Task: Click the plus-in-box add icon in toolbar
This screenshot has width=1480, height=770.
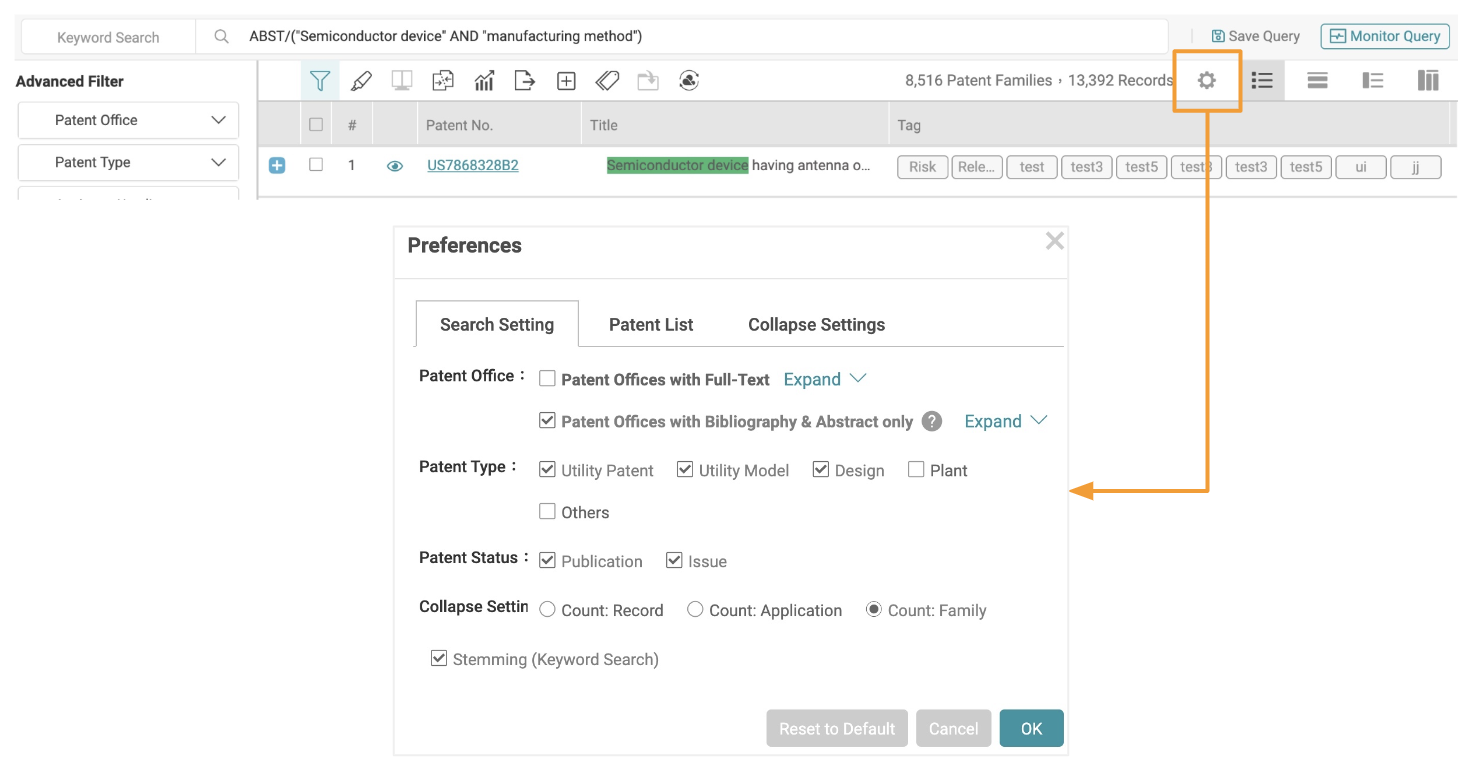Action: click(566, 81)
